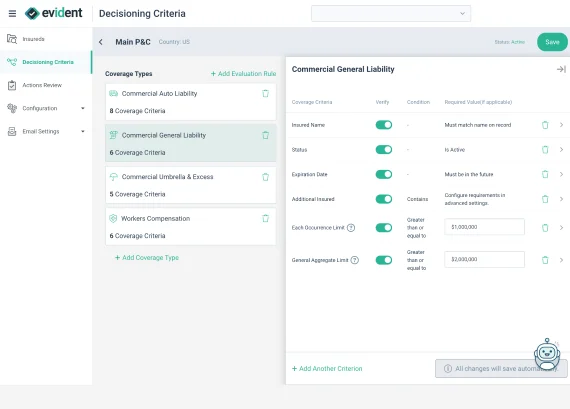Image resolution: width=570 pixels, height=409 pixels.
Task: Click the Actions Review clipboard icon
Action: [x=12, y=85]
